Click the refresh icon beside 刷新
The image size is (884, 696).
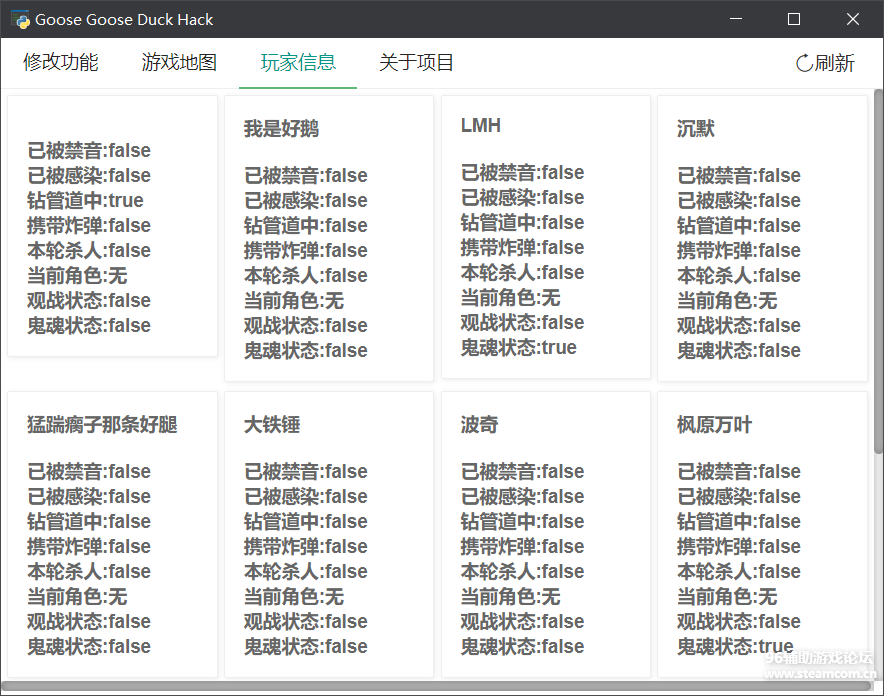(804, 63)
